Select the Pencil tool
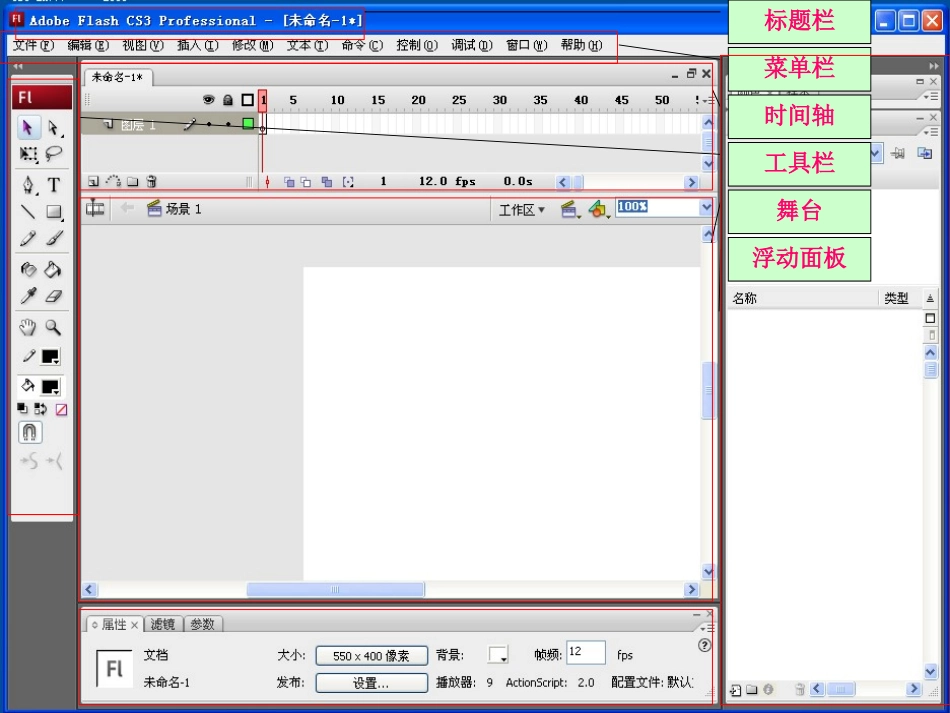This screenshot has height=713, width=950. point(28,238)
